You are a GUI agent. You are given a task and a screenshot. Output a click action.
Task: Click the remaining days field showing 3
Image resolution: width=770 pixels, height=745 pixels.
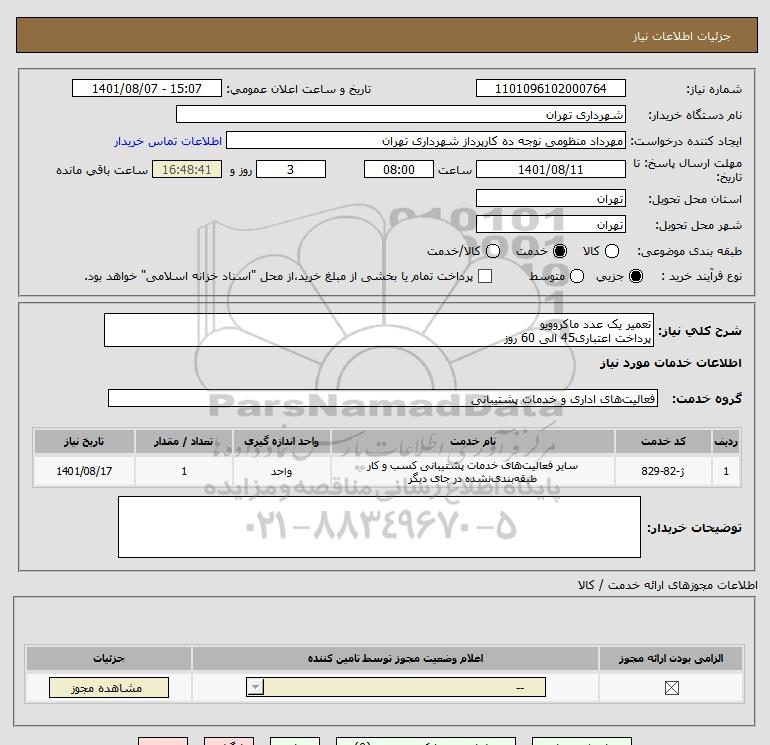pos(291,169)
